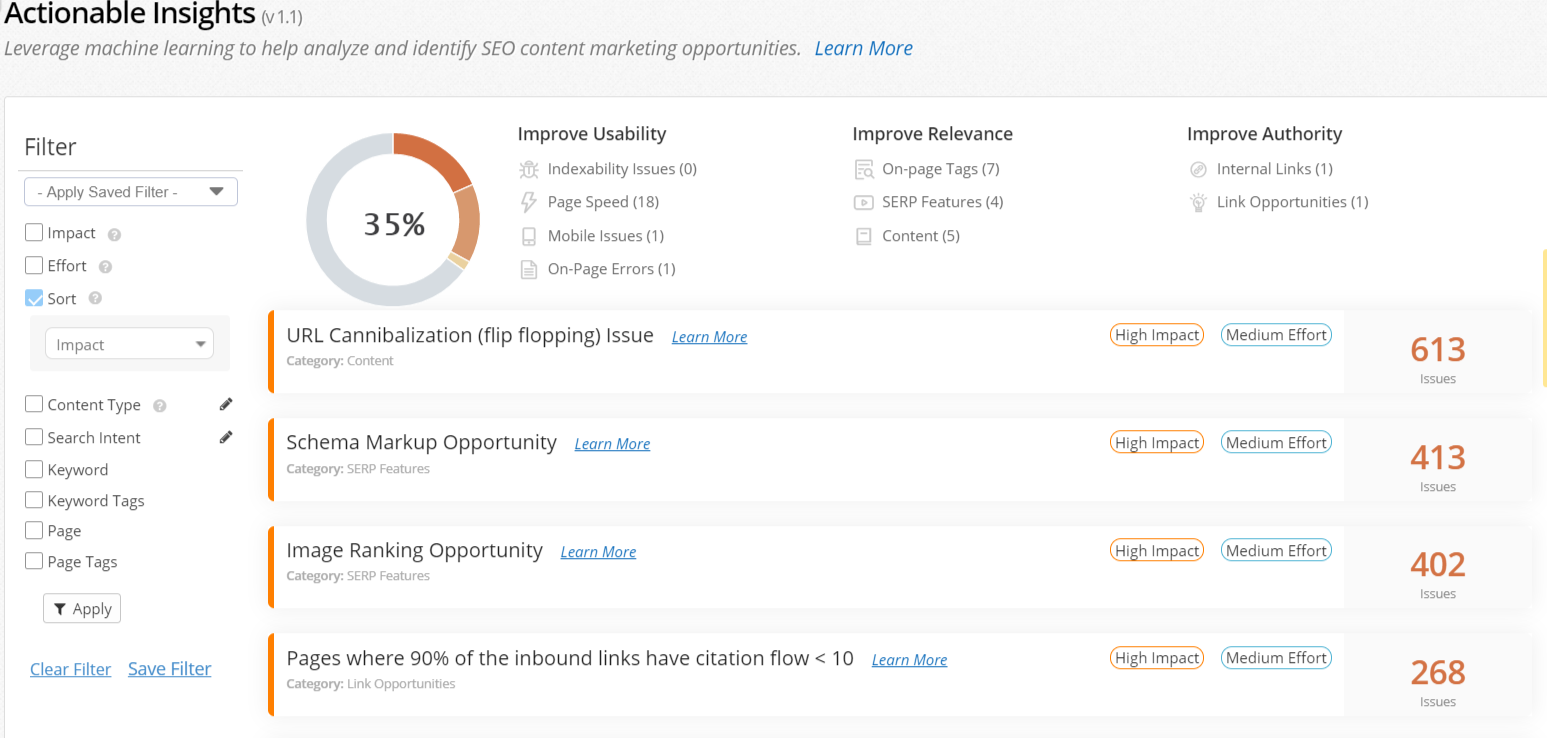
Task: Click the On-page Tags icon
Action: (x=863, y=169)
